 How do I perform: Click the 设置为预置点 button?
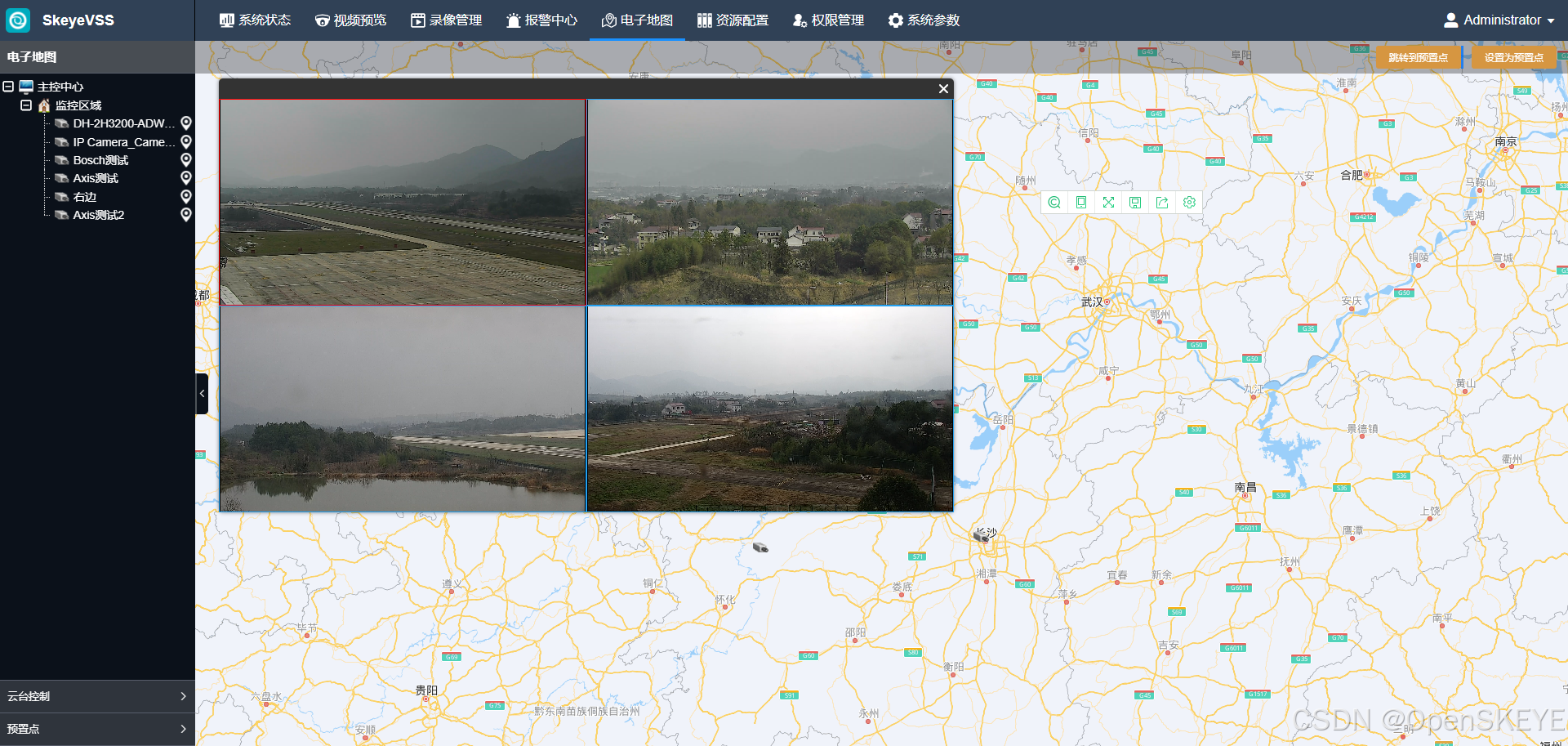click(1514, 57)
